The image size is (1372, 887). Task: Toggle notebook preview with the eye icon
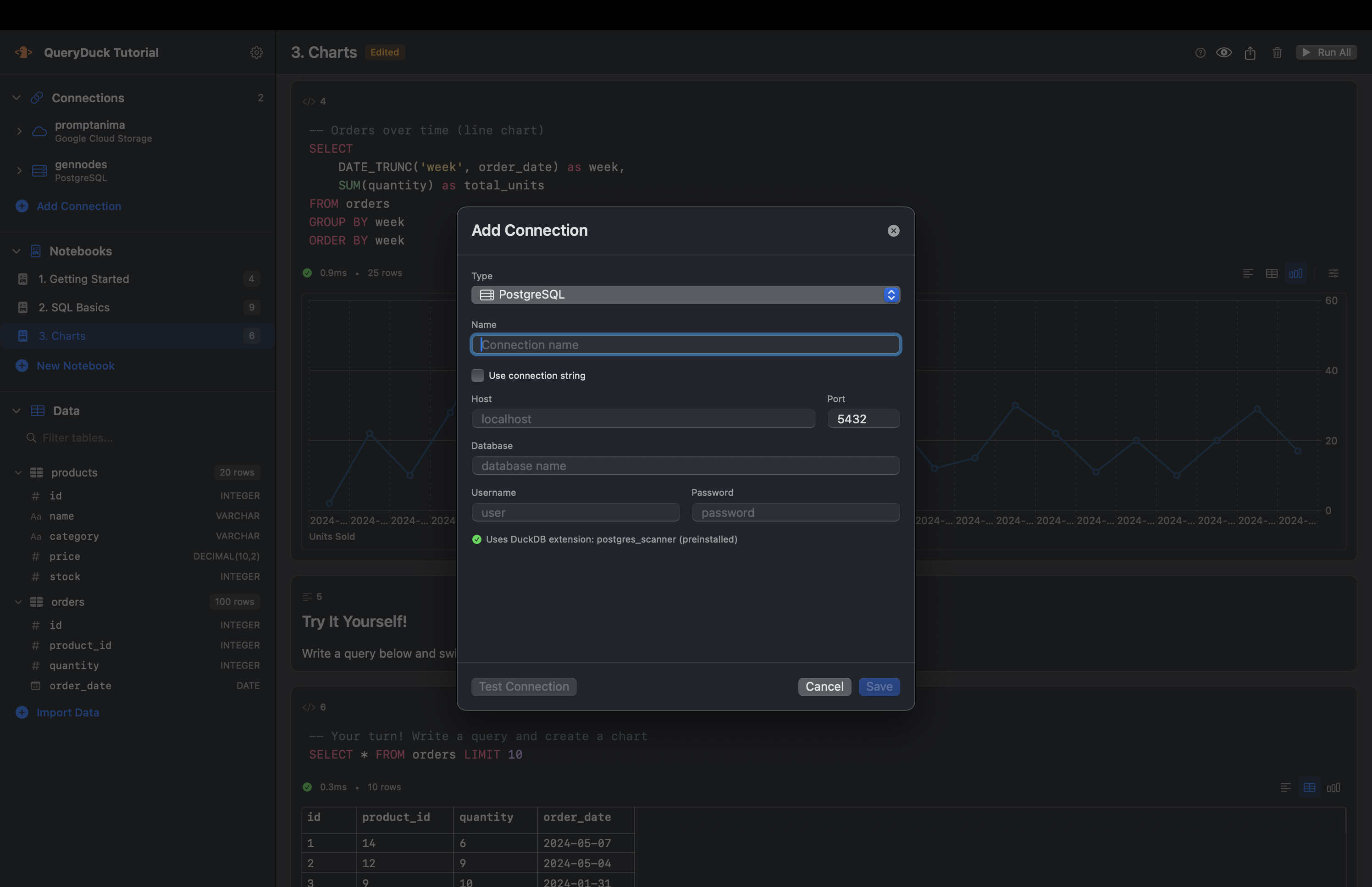pos(1225,52)
